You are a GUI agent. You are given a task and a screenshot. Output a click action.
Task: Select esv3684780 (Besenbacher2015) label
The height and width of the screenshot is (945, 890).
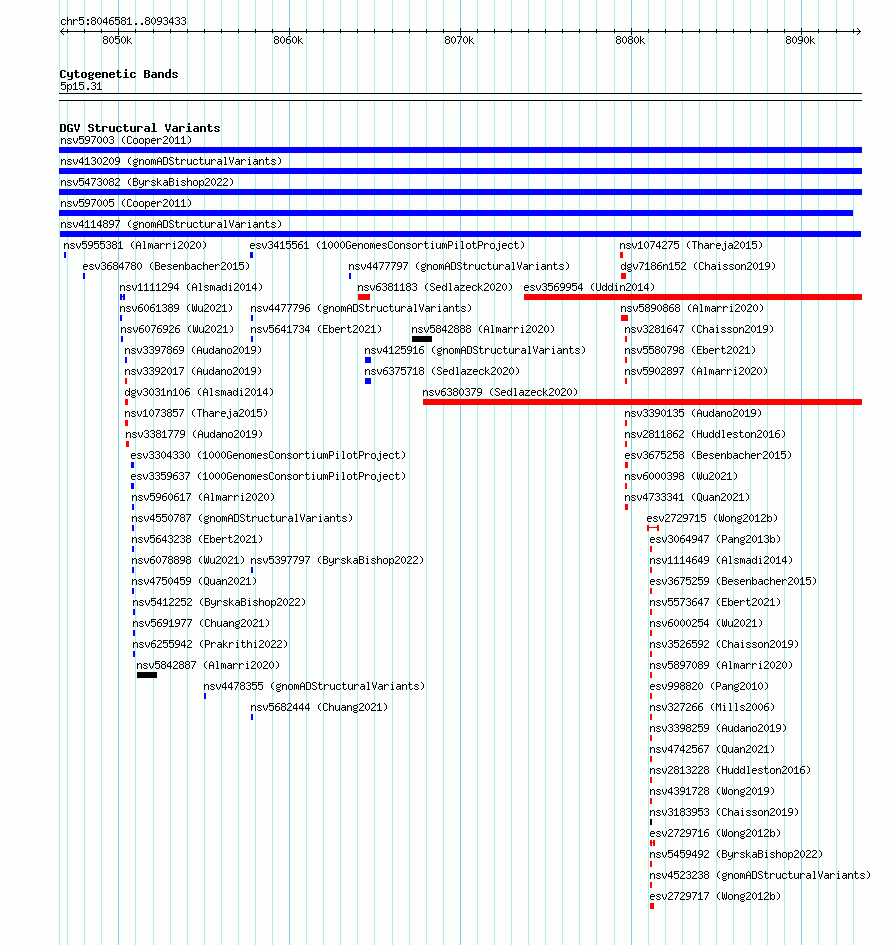(166, 266)
